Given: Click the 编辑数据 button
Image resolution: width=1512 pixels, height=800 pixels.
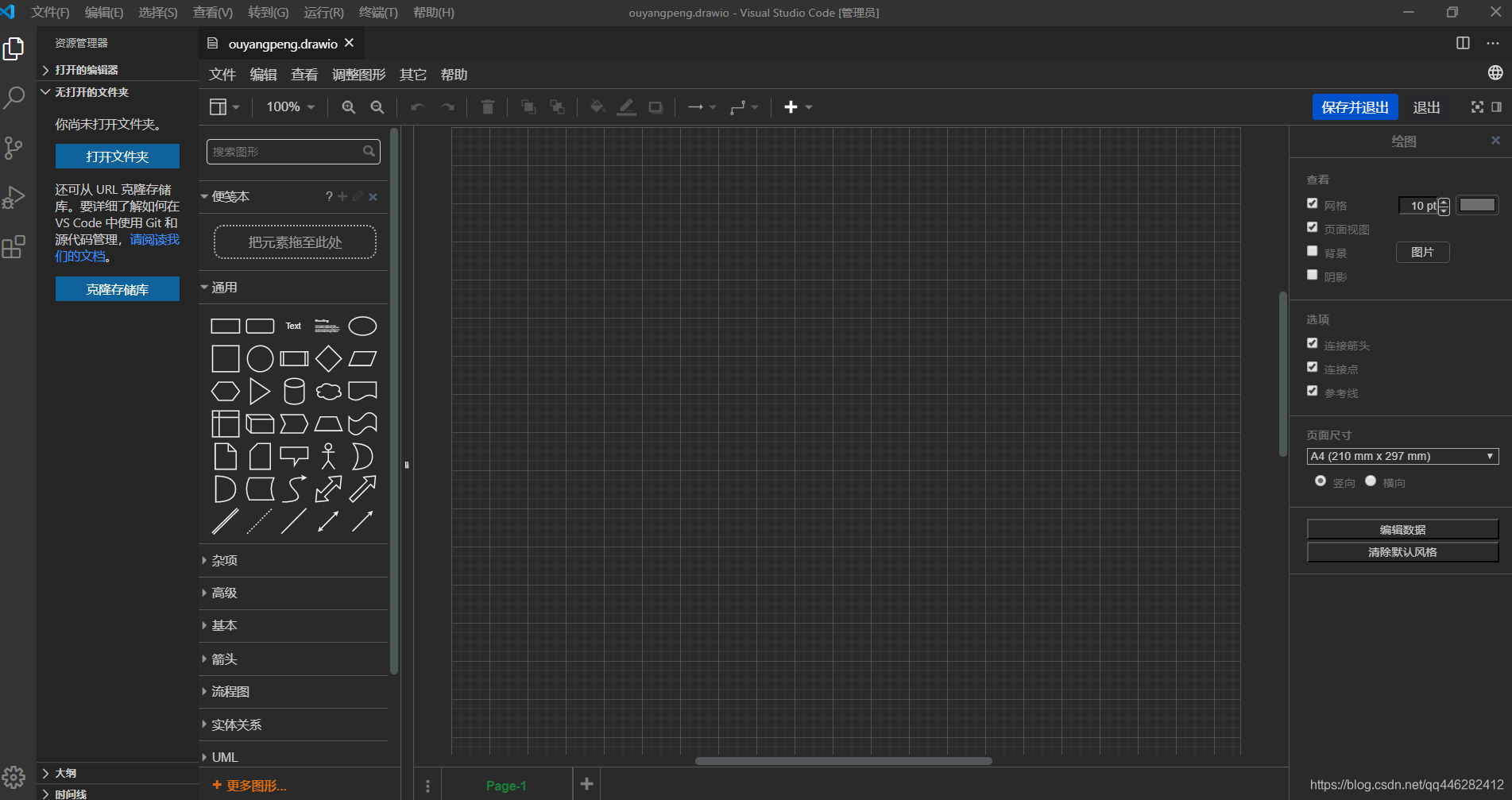Looking at the screenshot, I should pos(1402,530).
